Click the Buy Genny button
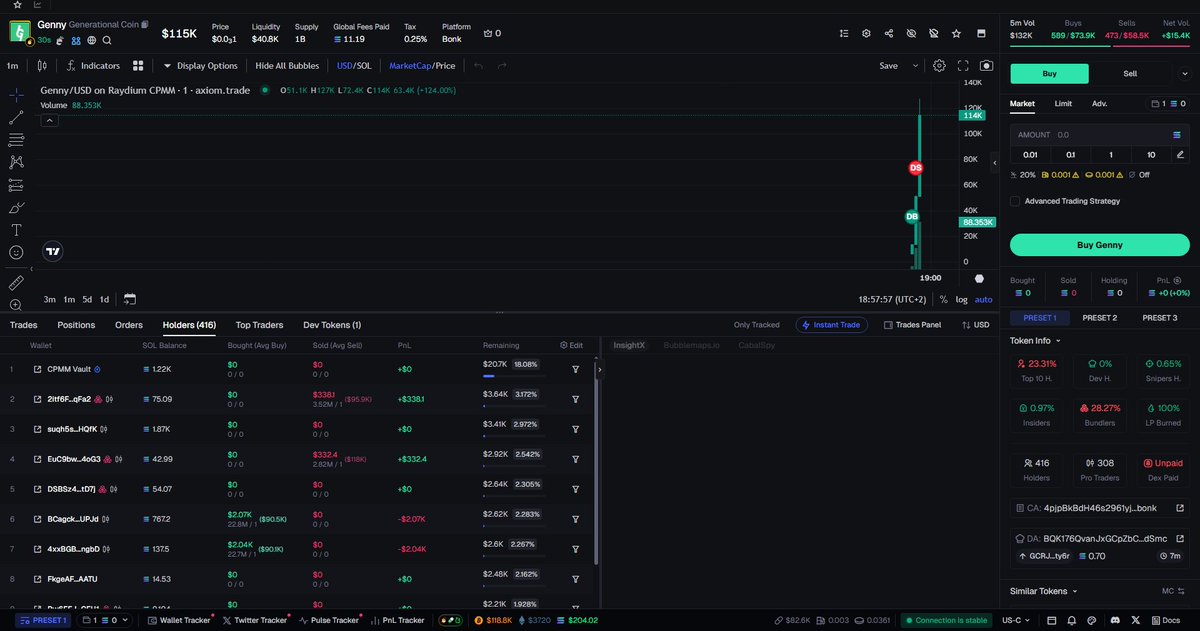This screenshot has width=1200, height=631. click(1099, 245)
